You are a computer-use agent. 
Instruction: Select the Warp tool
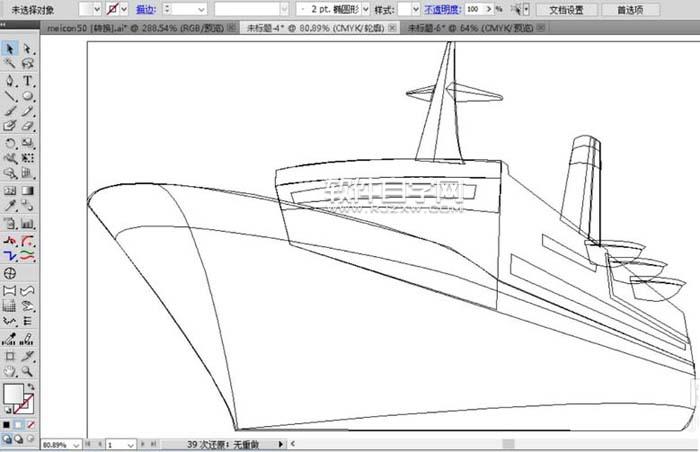10,158
